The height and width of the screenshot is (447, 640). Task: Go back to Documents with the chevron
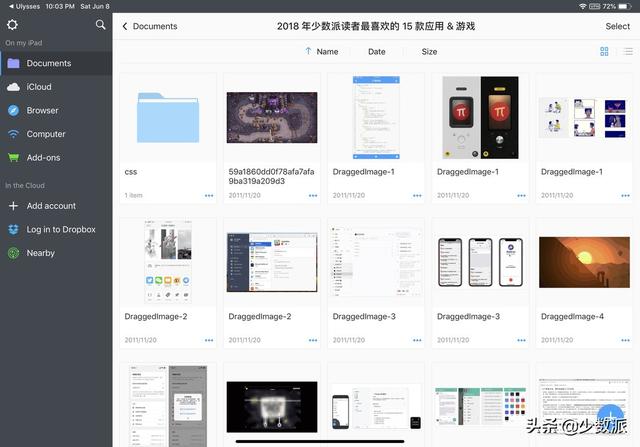[x=150, y=26]
